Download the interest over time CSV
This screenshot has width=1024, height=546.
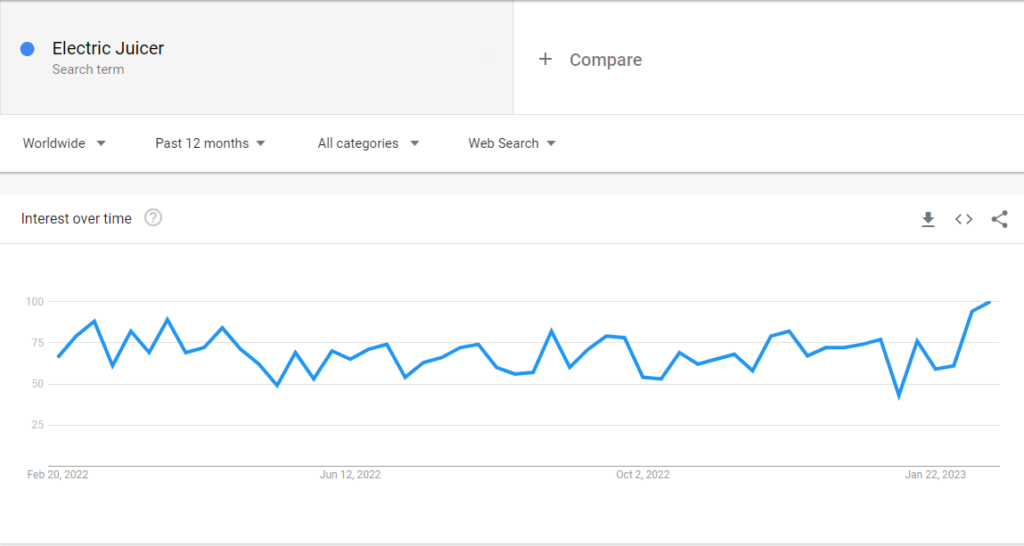point(928,219)
